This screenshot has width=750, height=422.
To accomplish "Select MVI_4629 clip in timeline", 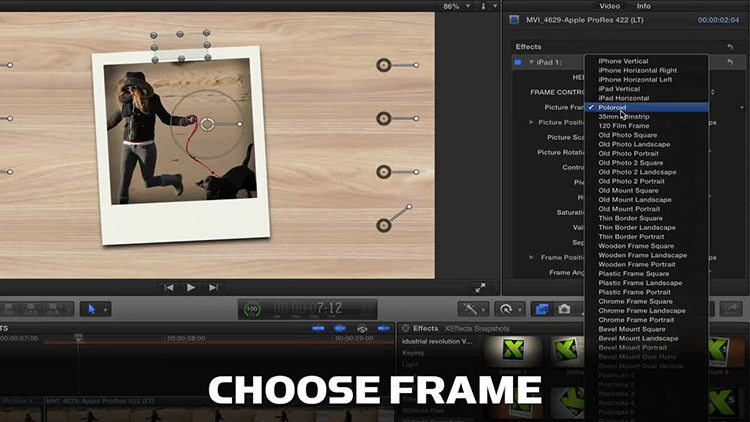I will tap(219, 409).
